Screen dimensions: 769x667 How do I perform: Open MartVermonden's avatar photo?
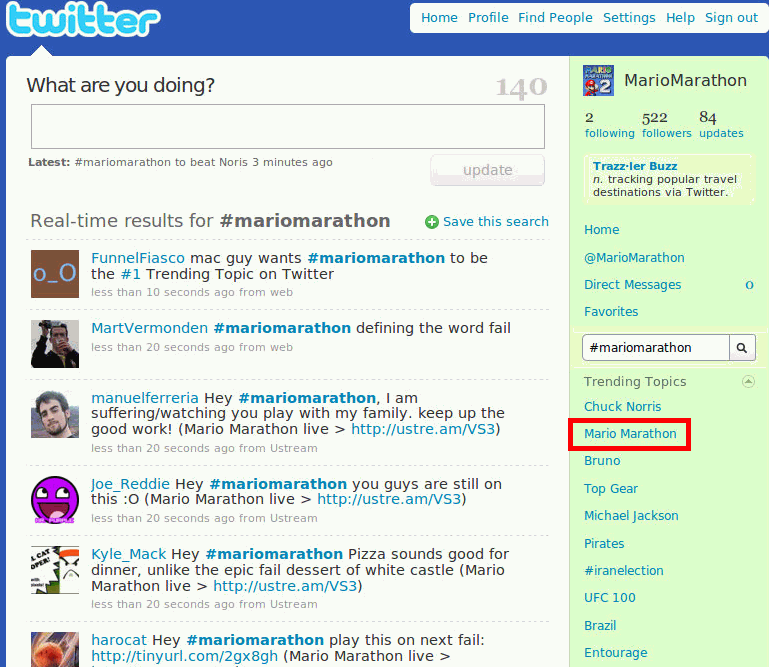[x=55, y=344]
